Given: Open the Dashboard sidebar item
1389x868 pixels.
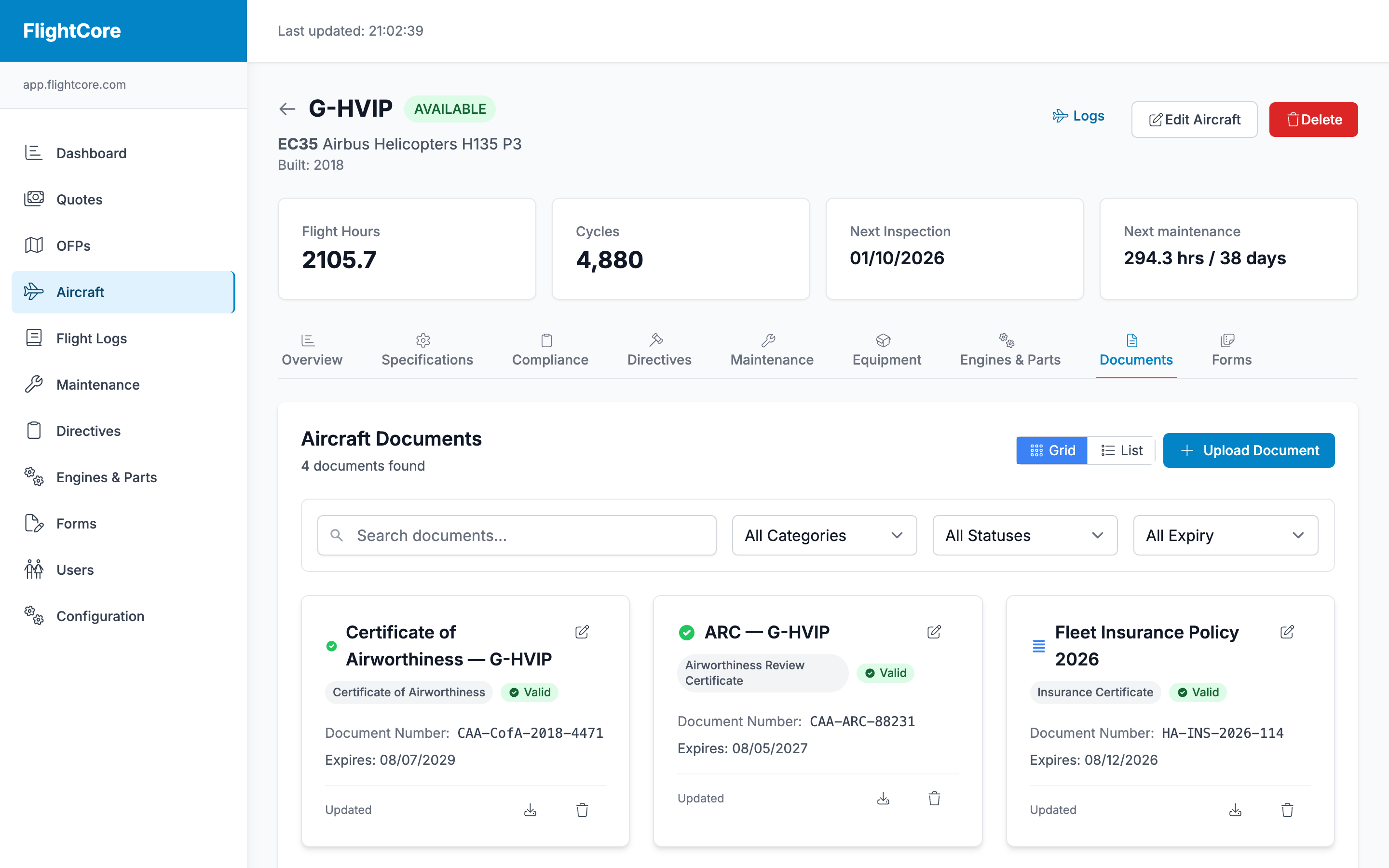Looking at the screenshot, I should pos(123,153).
